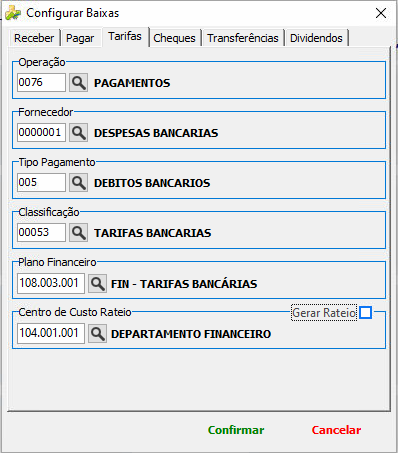Viewport: 398px width, 453px height.
Task: Open the Classificação lookup magnifier
Action: (78, 233)
